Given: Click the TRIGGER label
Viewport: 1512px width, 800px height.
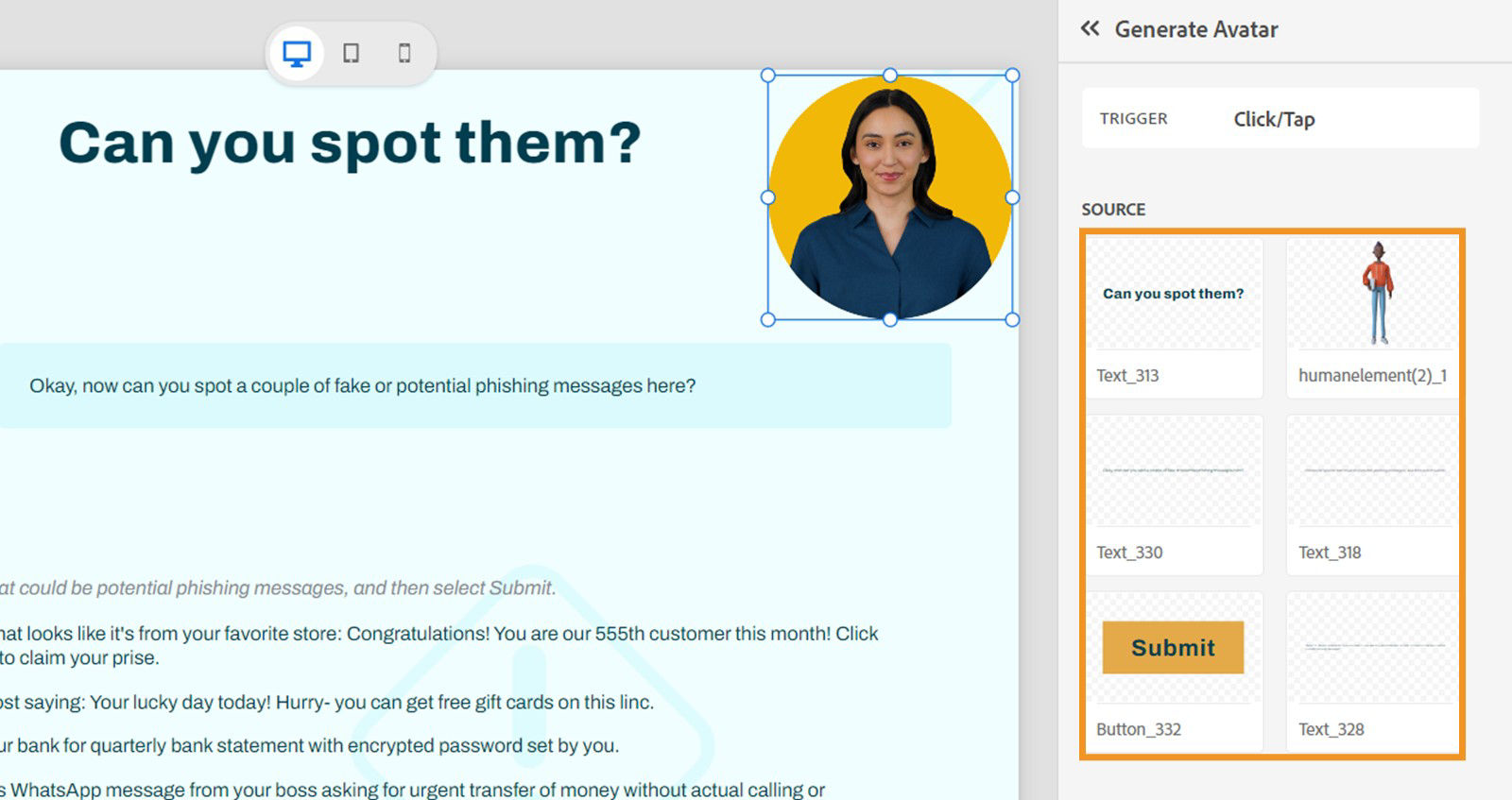Looking at the screenshot, I should pos(1133,118).
